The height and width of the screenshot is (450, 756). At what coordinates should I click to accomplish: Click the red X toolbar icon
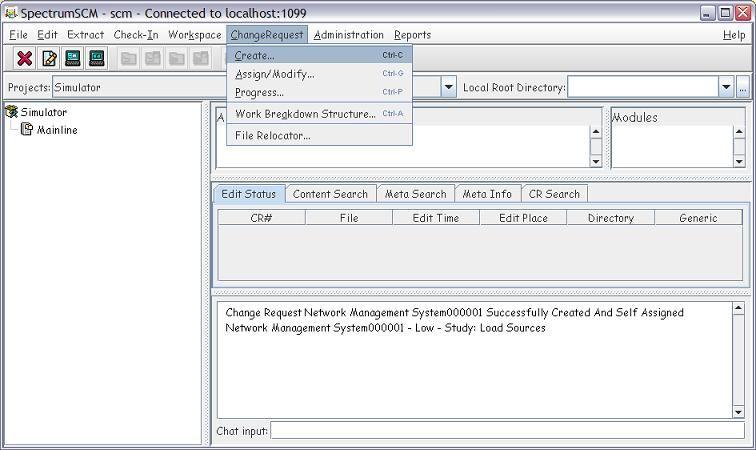25,59
